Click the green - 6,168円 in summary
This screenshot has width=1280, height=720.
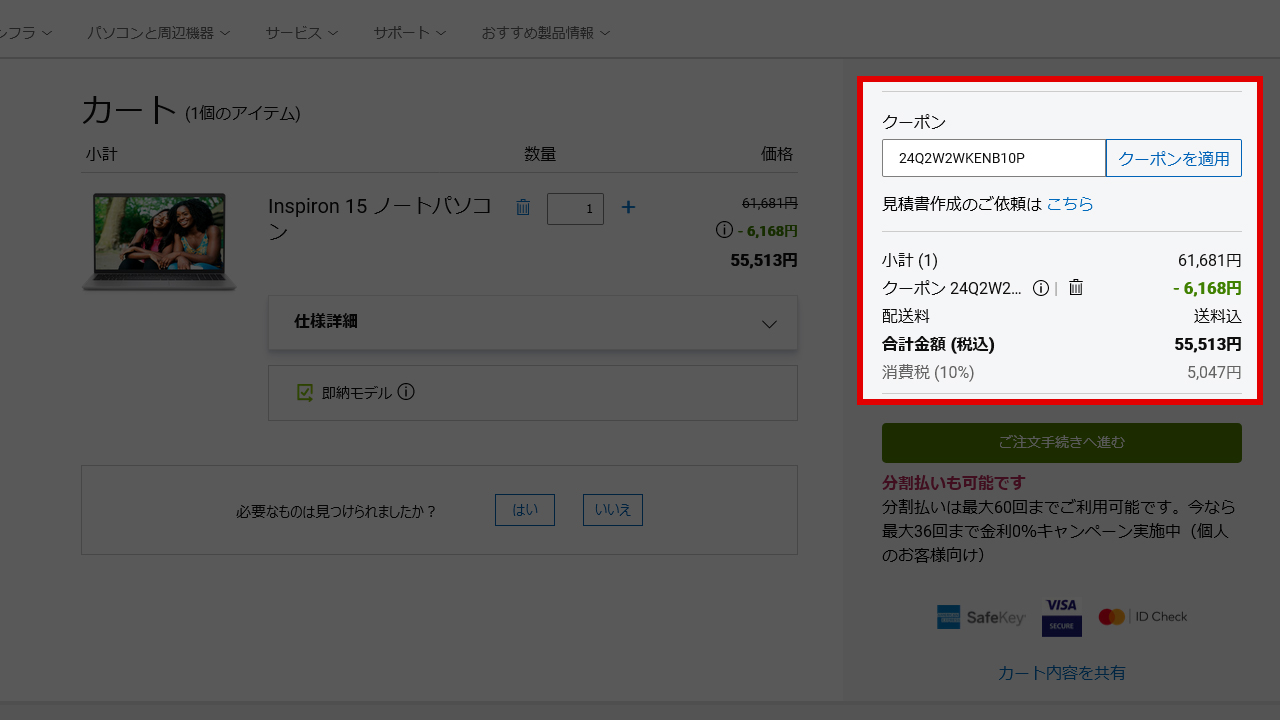[x=1207, y=288]
